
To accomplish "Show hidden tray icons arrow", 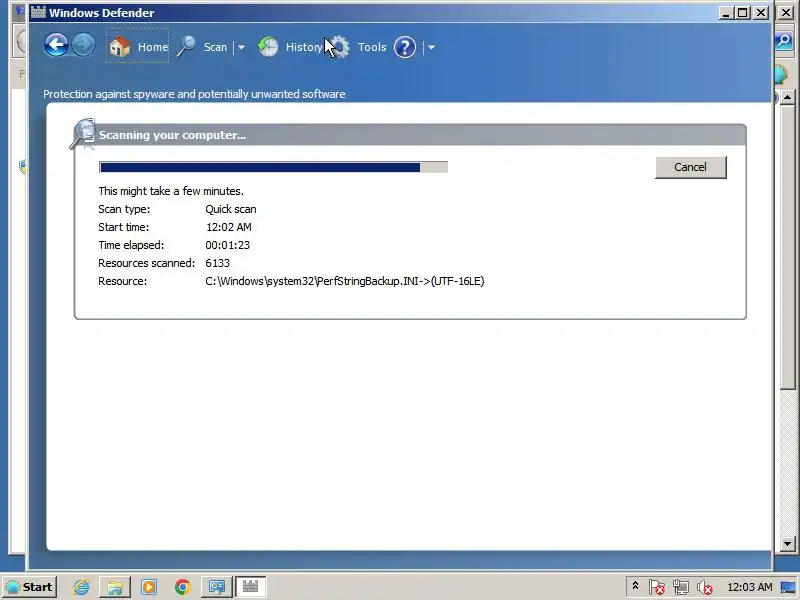I will pyautogui.click(x=635, y=586).
